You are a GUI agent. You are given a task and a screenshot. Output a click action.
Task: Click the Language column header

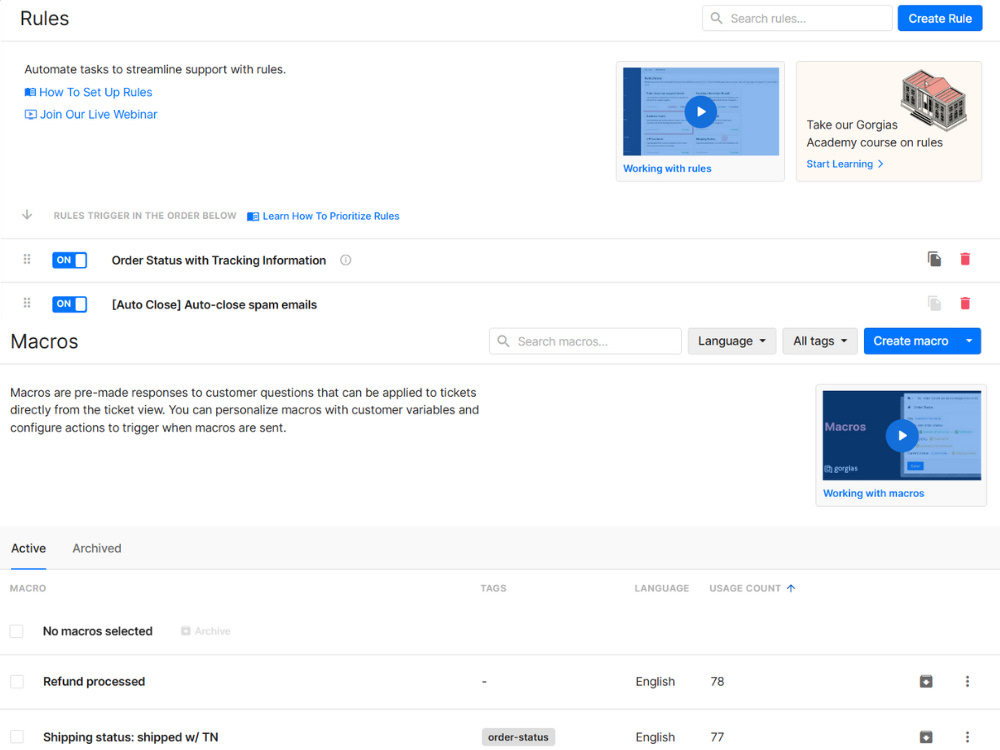(661, 588)
